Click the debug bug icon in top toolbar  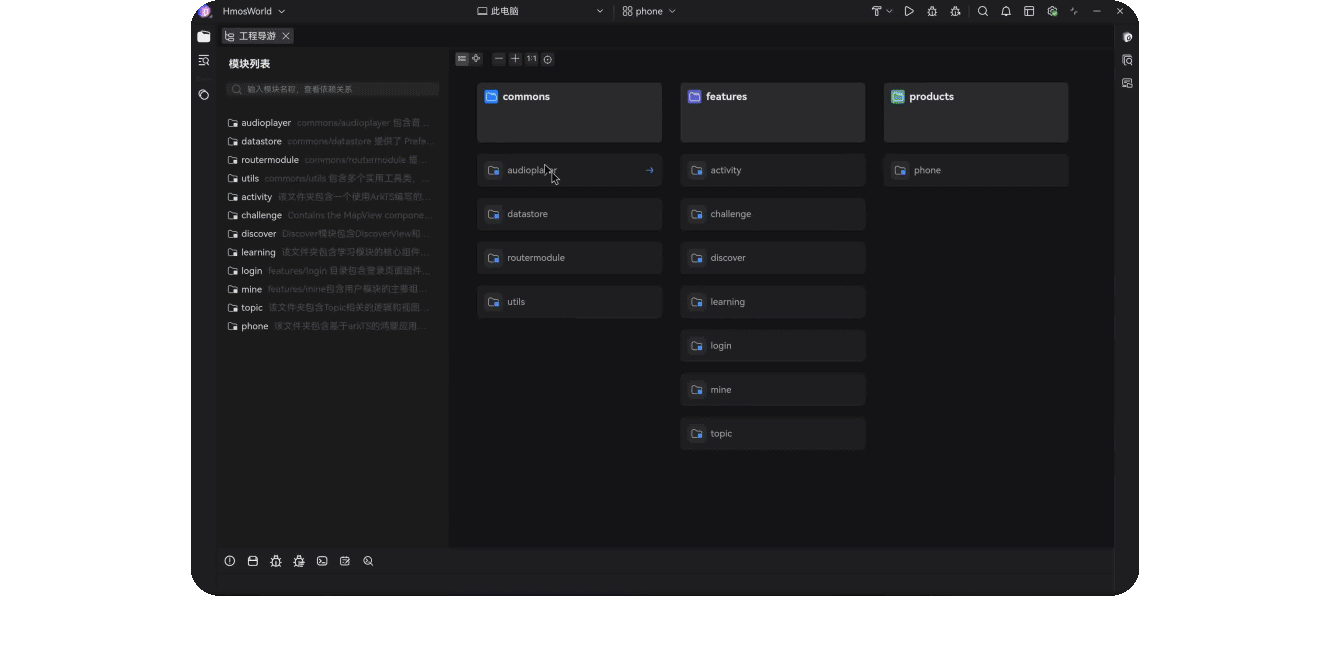click(x=932, y=11)
